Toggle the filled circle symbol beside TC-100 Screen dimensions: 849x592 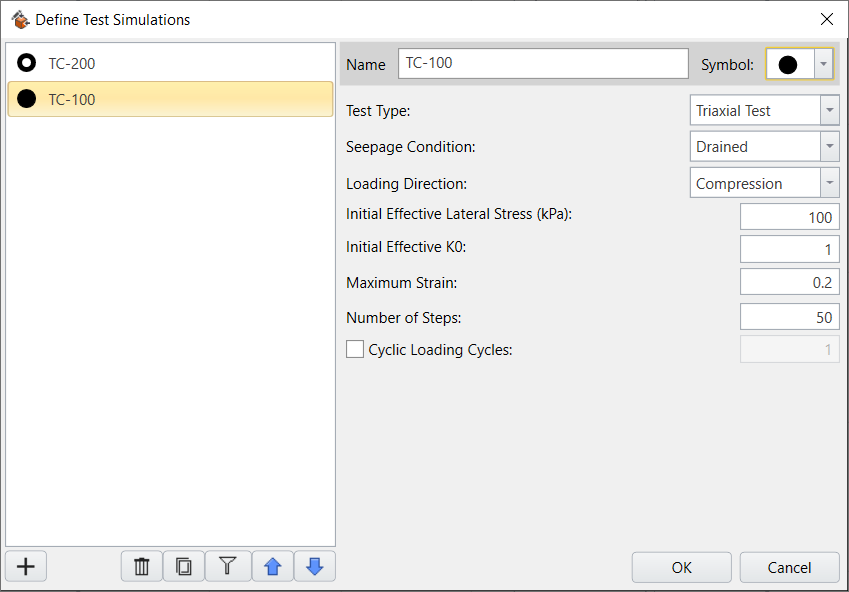pyautogui.click(x=27, y=99)
